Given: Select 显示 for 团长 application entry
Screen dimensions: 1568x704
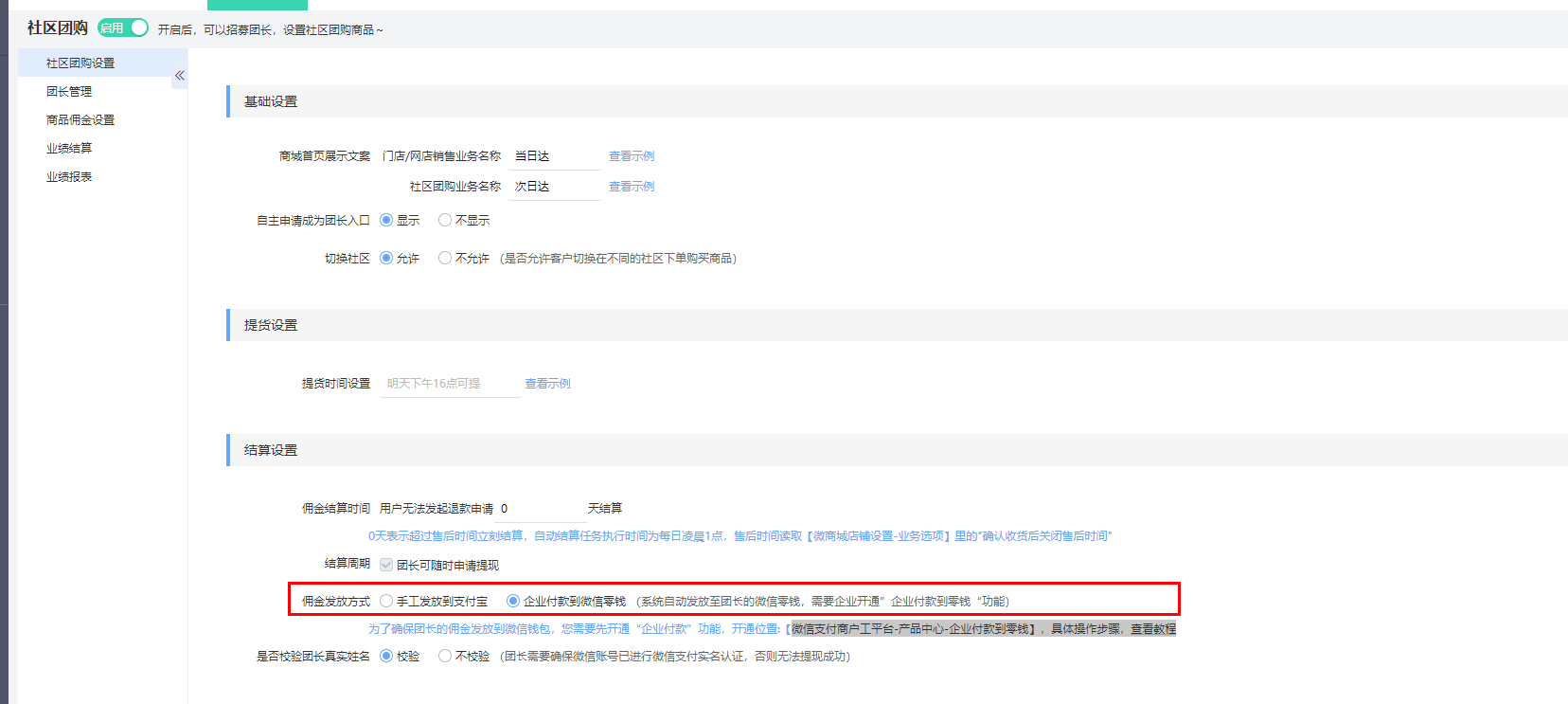Looking at the screenshot, I should [x=386, y=221].
